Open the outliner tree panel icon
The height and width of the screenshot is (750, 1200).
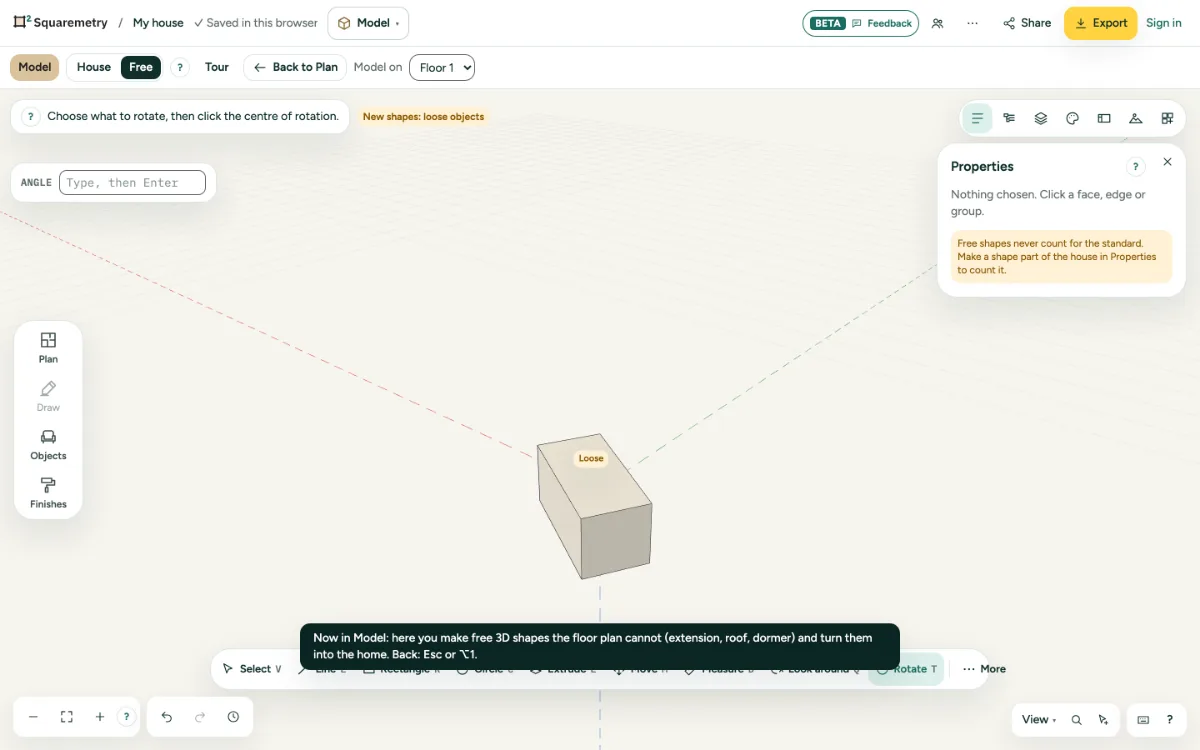click(1009, 118)
